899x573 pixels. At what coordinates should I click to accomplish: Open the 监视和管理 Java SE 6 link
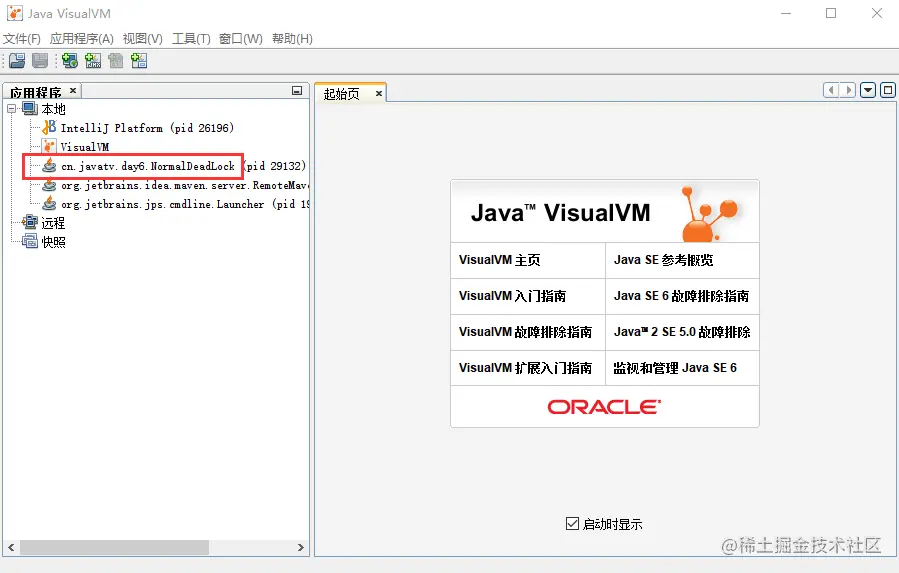click(675, 368)
